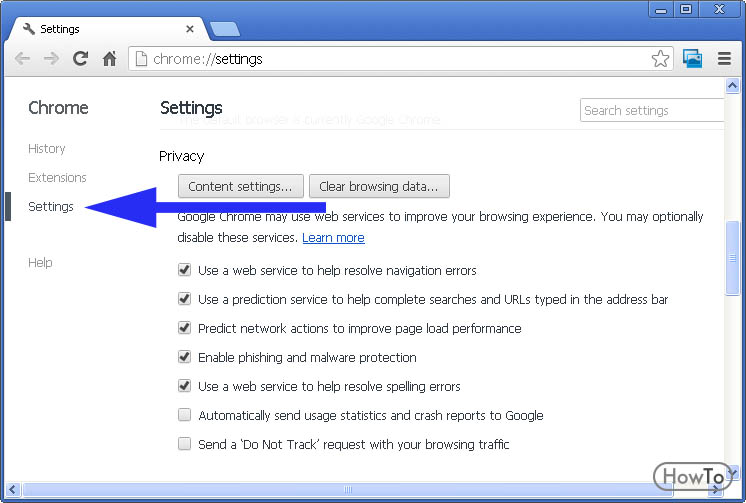Uncheck resolve navigation errors web service
This screenshot has height=503, width=746.
tap(185, 270)
